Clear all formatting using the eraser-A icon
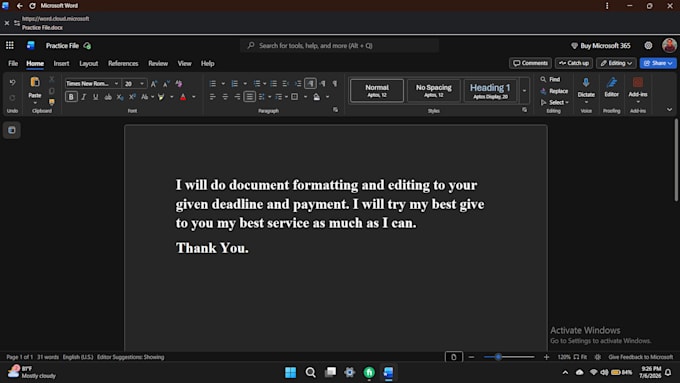680x383 pixels. pos(179,84)
